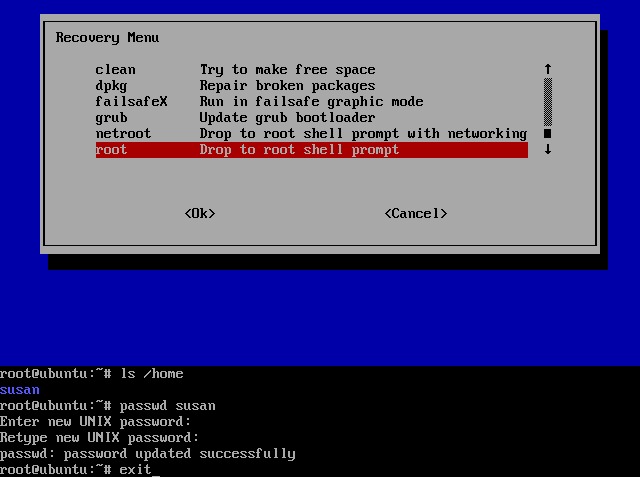Click the scroll up arrow

tap(548, 69)
